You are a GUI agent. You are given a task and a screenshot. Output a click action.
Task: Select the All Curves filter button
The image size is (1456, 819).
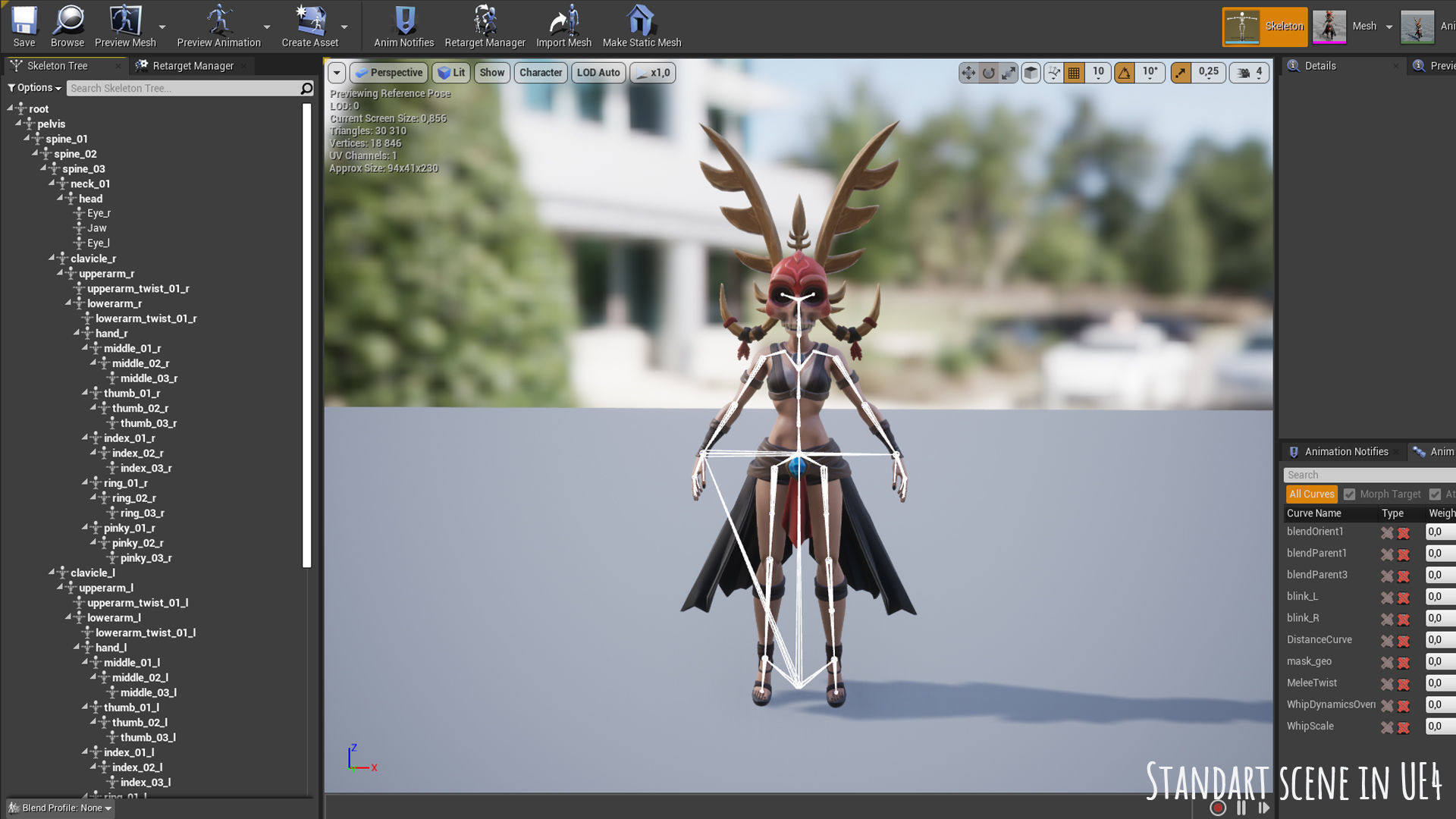(x=1311, y=494)
